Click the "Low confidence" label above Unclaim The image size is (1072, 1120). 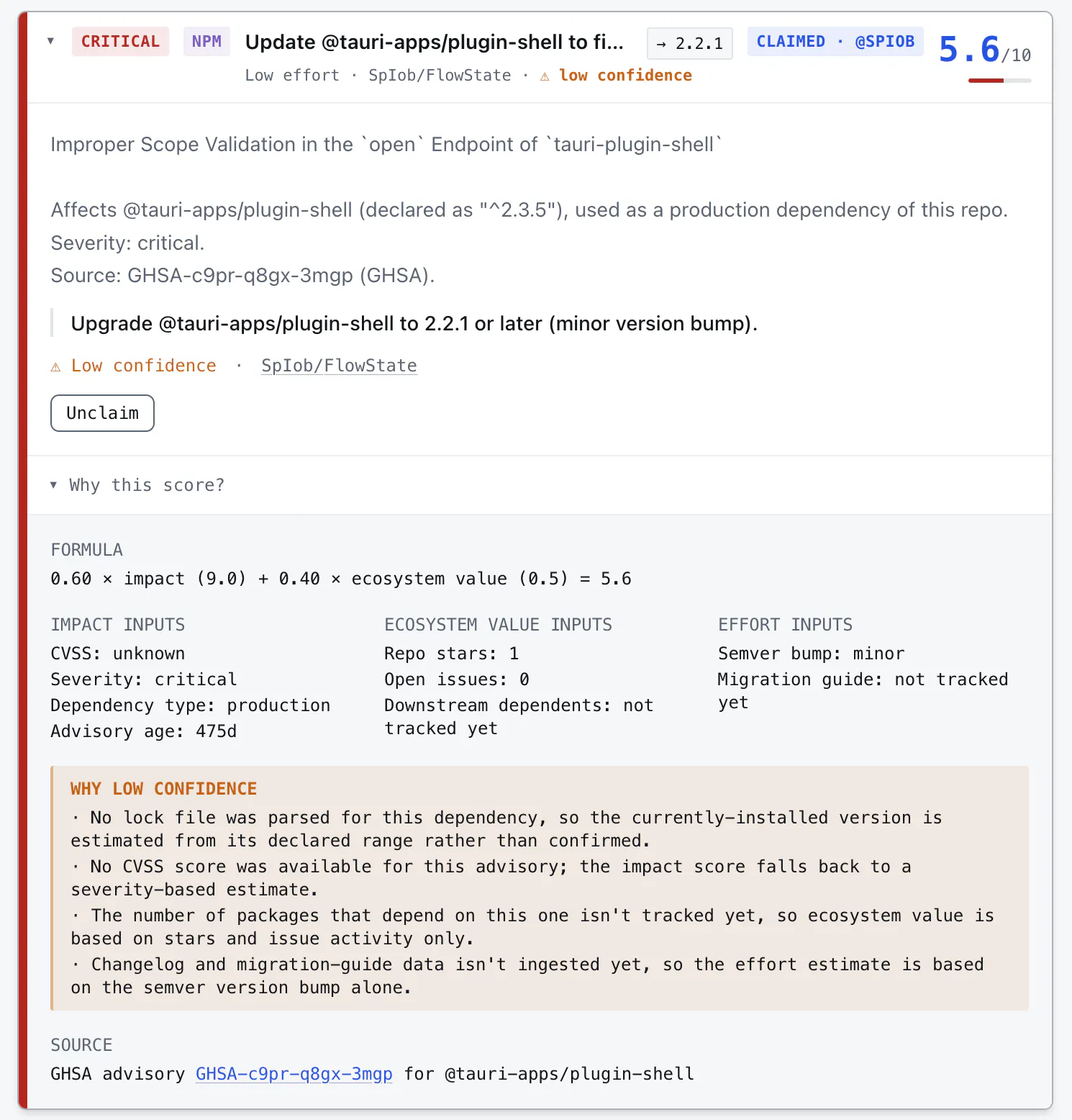[x=143, y=366]
